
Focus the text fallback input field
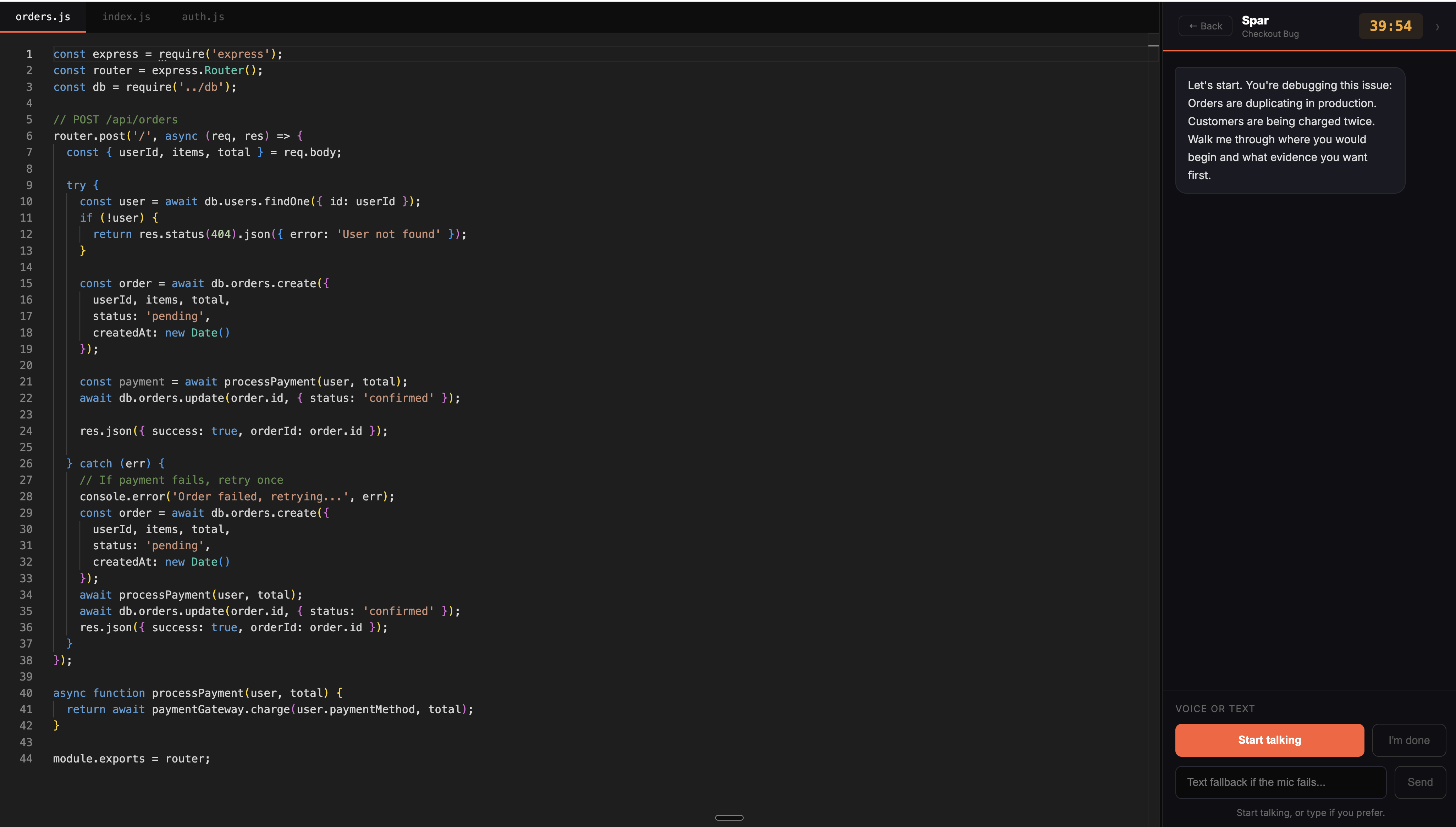coord(1280,782)
